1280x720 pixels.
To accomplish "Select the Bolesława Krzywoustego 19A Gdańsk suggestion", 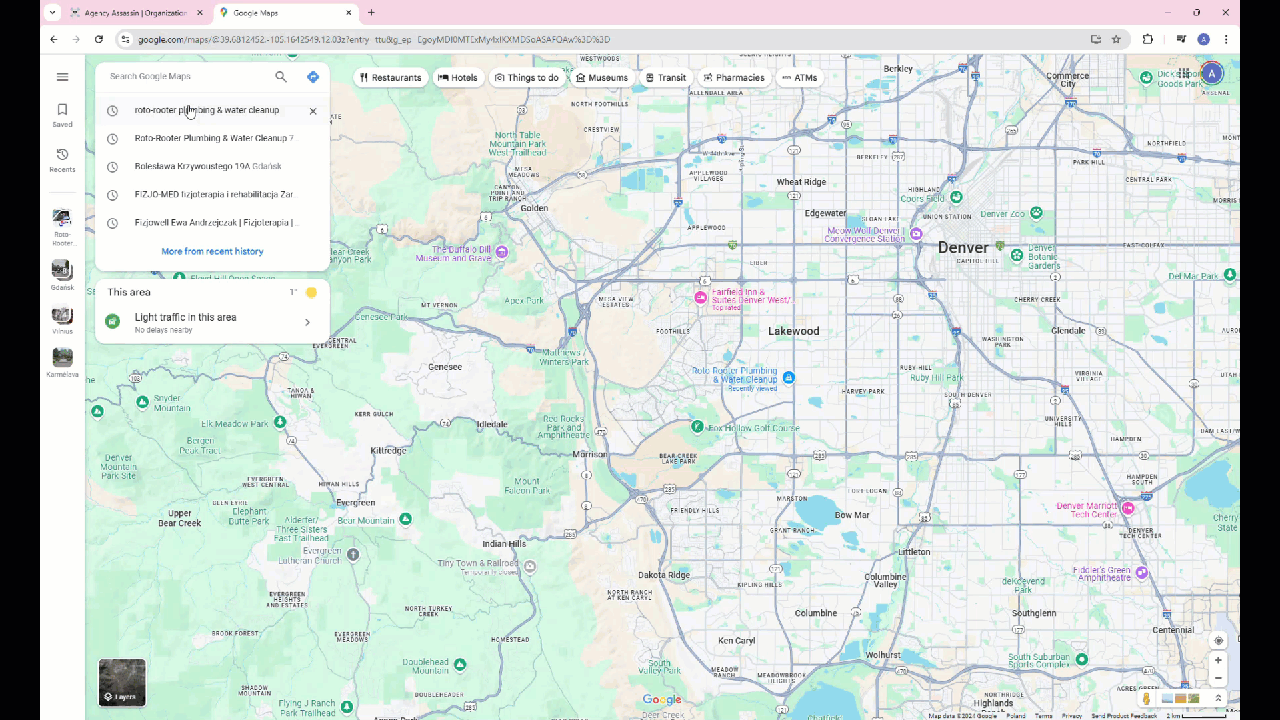I will (x=208, y=167).
